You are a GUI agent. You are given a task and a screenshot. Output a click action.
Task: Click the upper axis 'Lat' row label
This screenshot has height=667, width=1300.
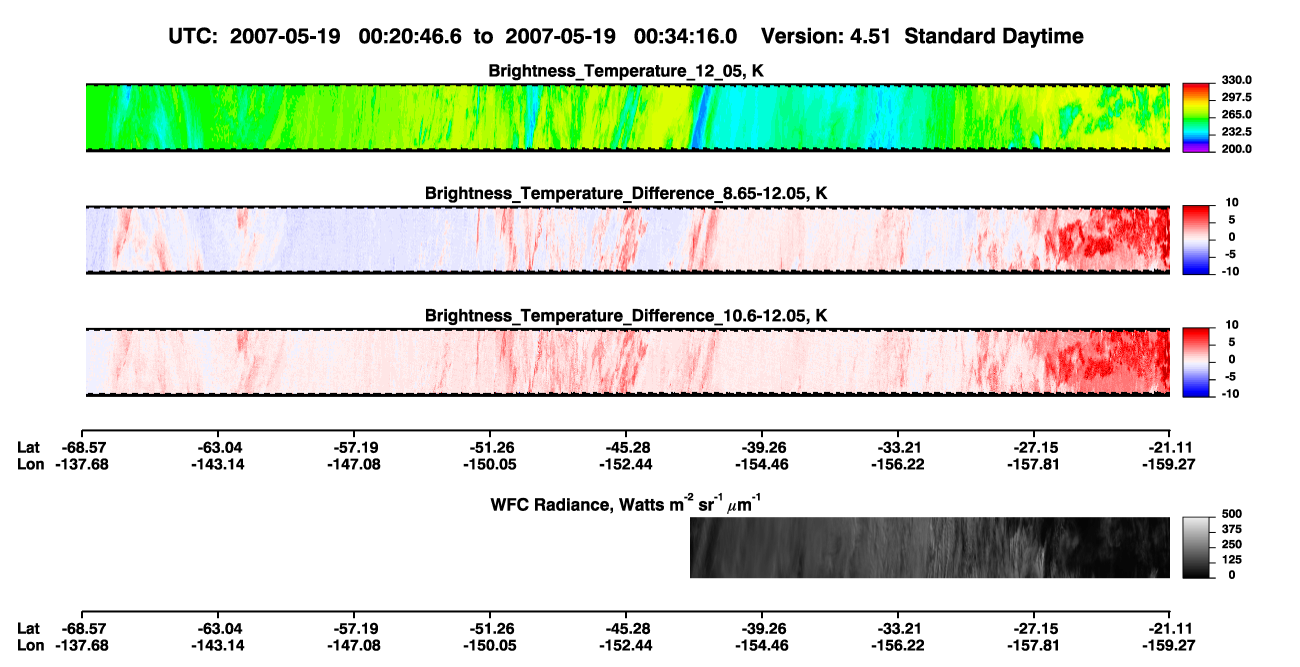pyautogui.click(x=29, y=447)
